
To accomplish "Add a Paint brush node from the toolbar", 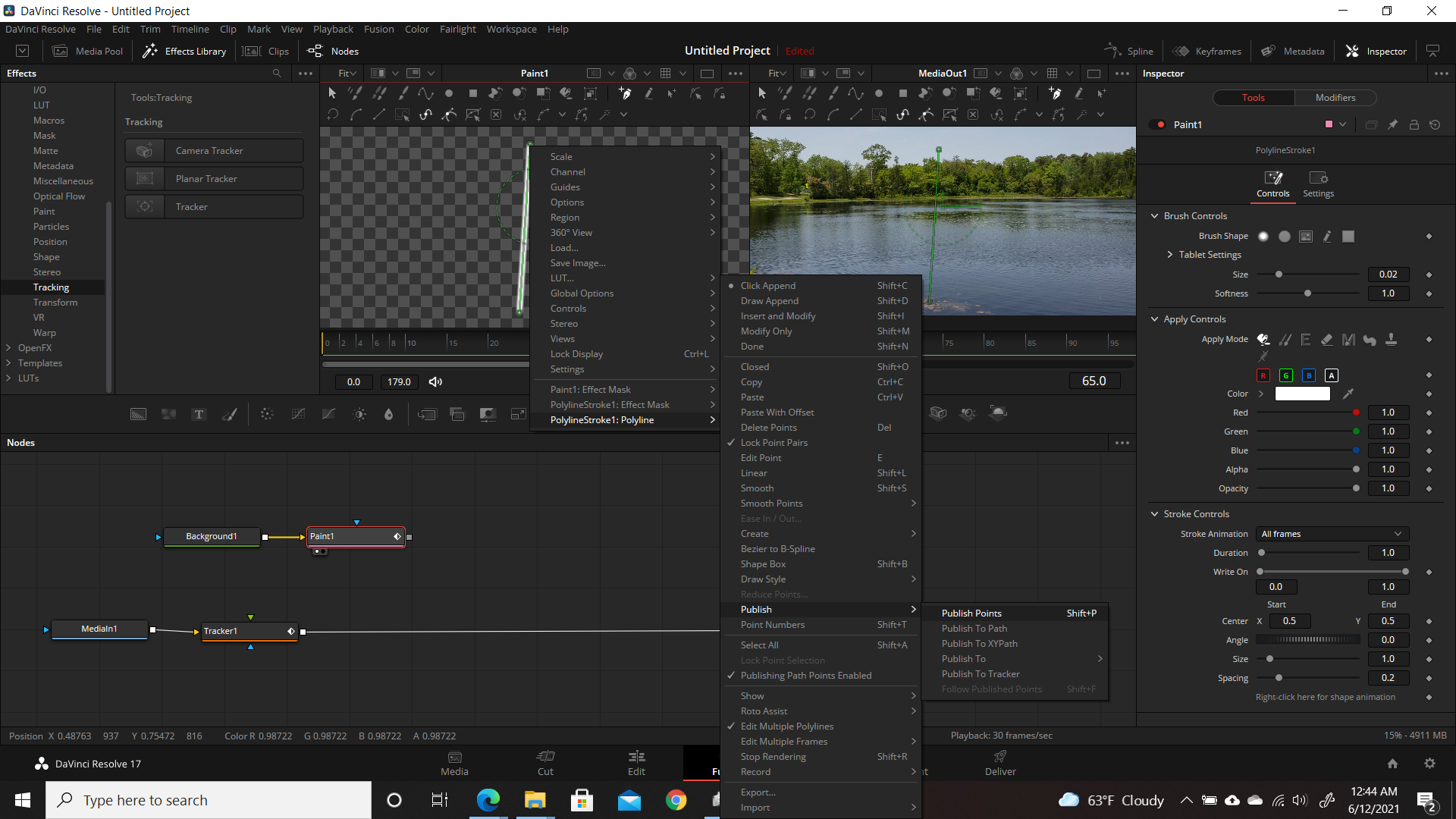I will click(229, 414).
